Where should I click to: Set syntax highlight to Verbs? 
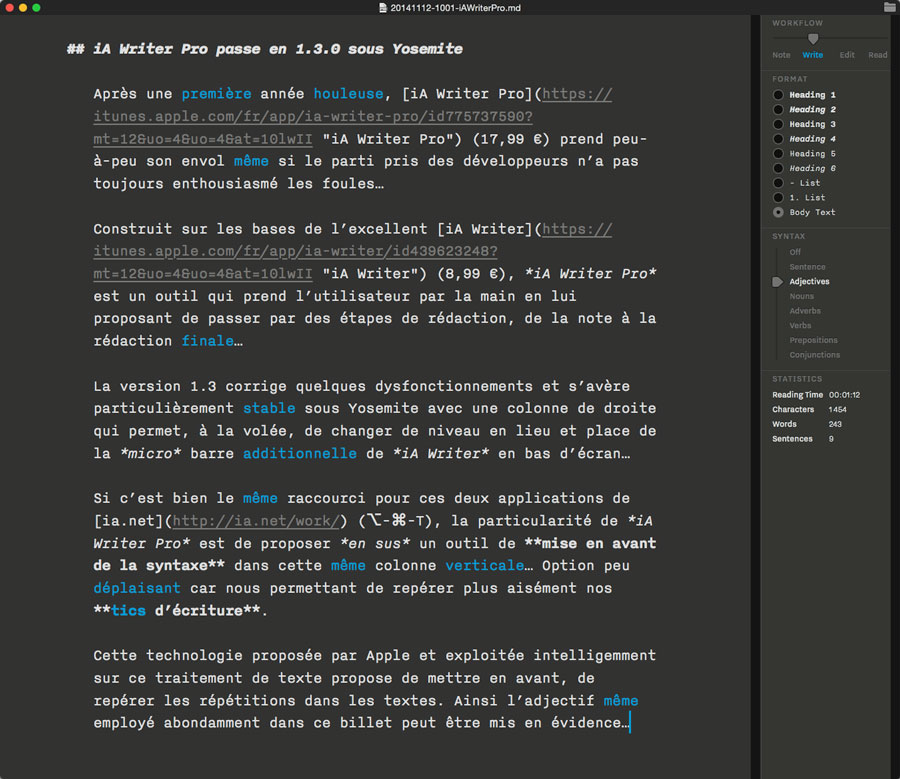point(800,325)
